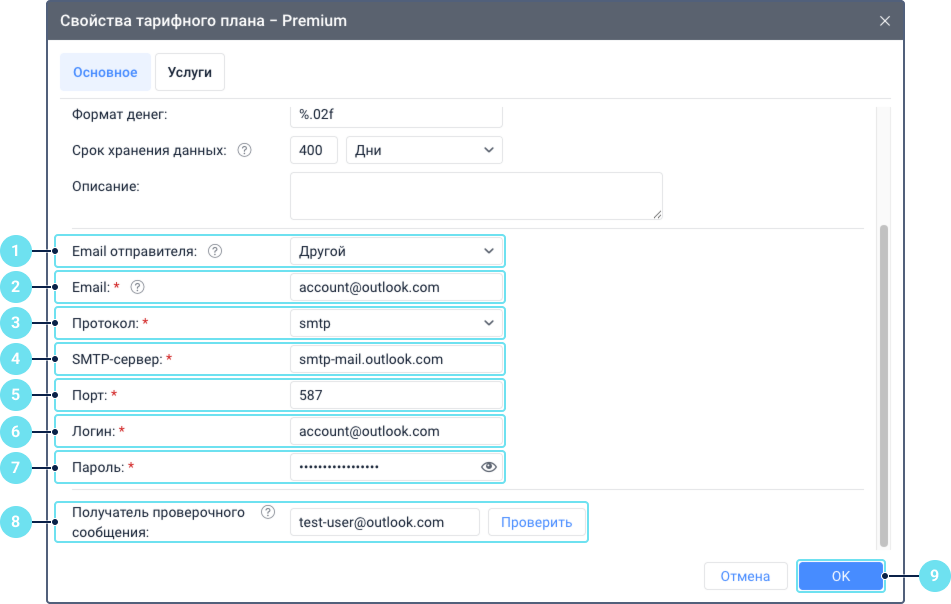Click help icon by Получатель проверочного сообщения

pos(267,512)
